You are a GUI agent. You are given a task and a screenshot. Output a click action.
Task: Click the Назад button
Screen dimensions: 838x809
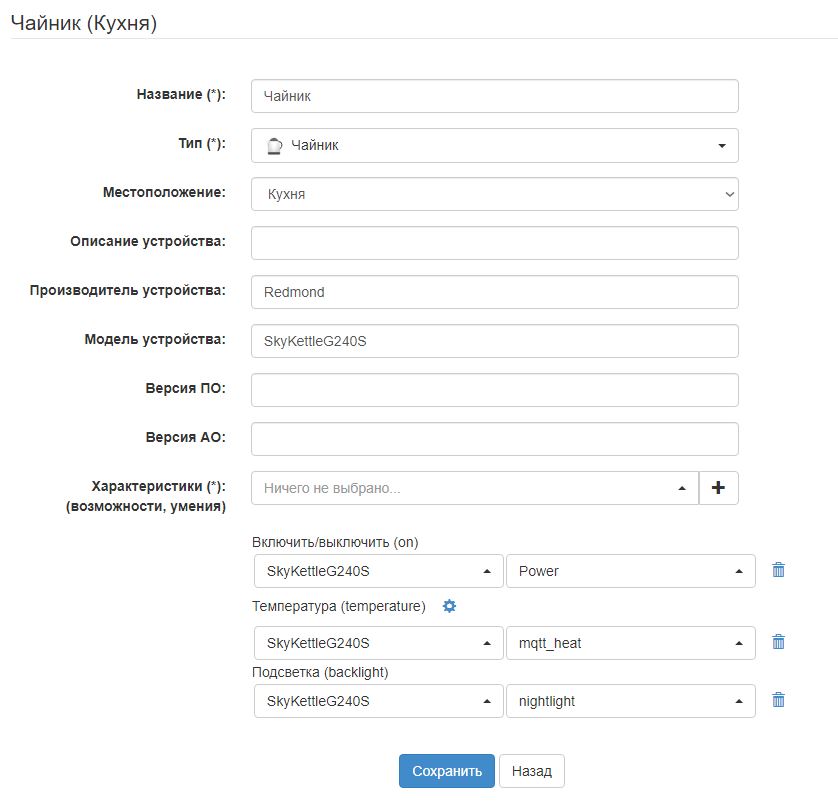(532, 770)
